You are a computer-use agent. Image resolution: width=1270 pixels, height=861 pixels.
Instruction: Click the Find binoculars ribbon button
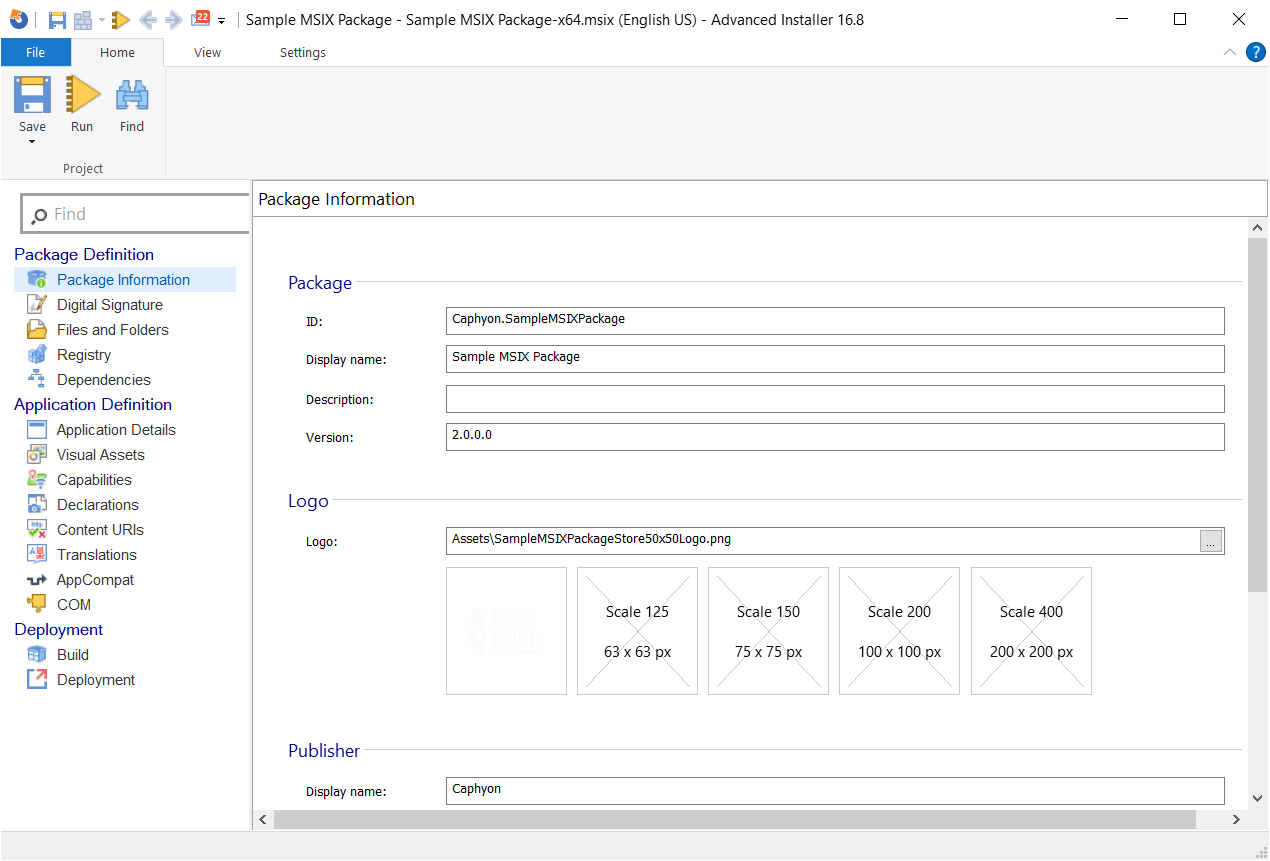(x=132, y=104)
